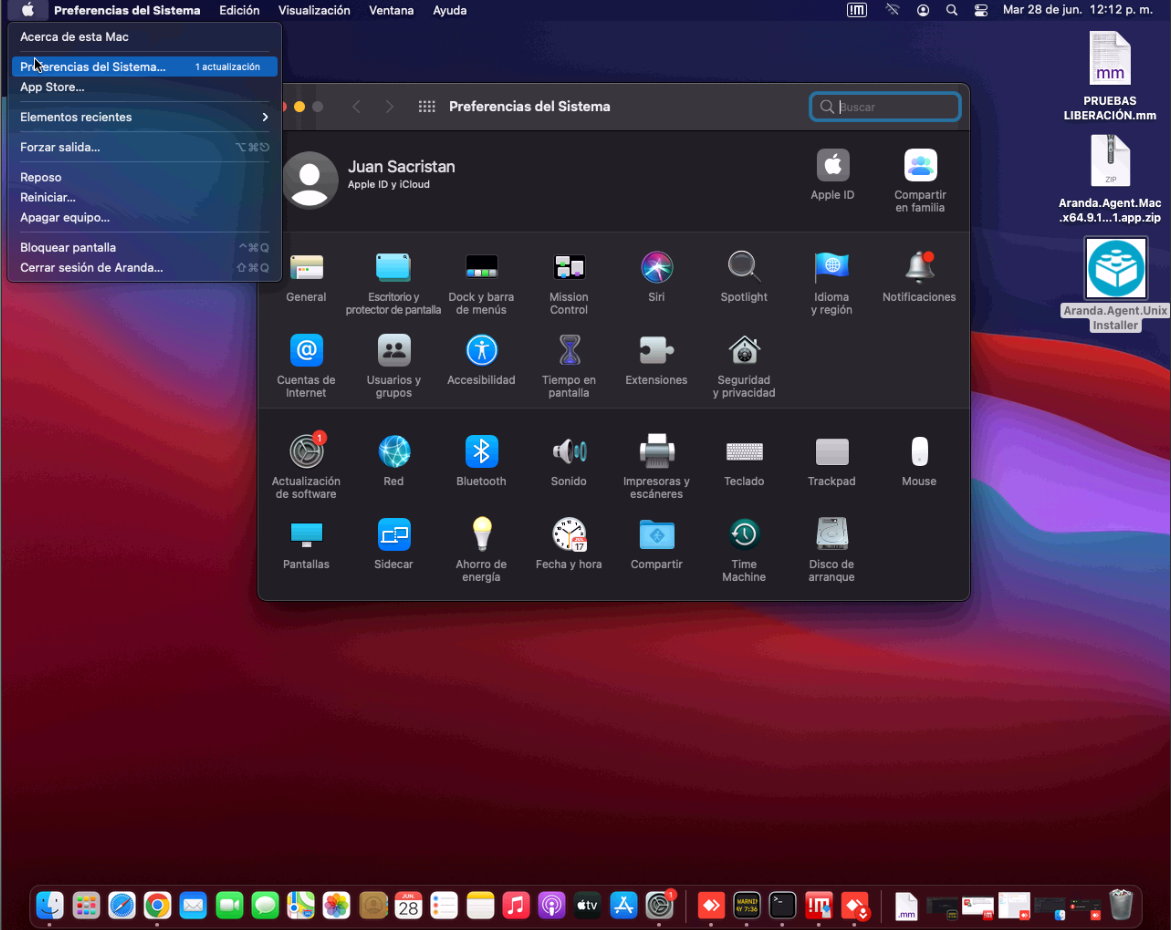The width and height of the screenshot is (1171, 930).
Task: Open the Extensiones pane
Action: [656, 350]
